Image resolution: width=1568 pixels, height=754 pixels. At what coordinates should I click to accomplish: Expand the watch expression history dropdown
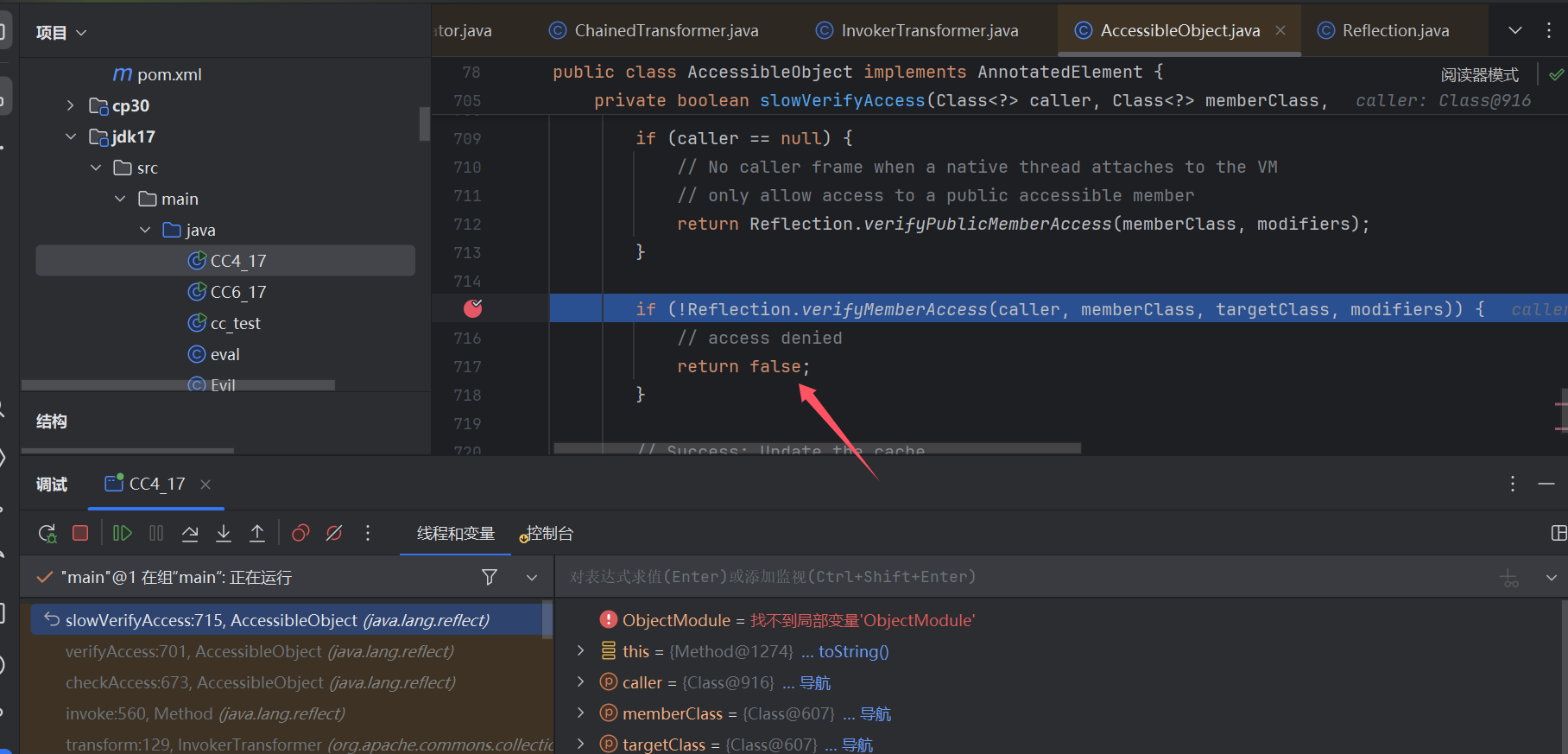[1552, 577]
